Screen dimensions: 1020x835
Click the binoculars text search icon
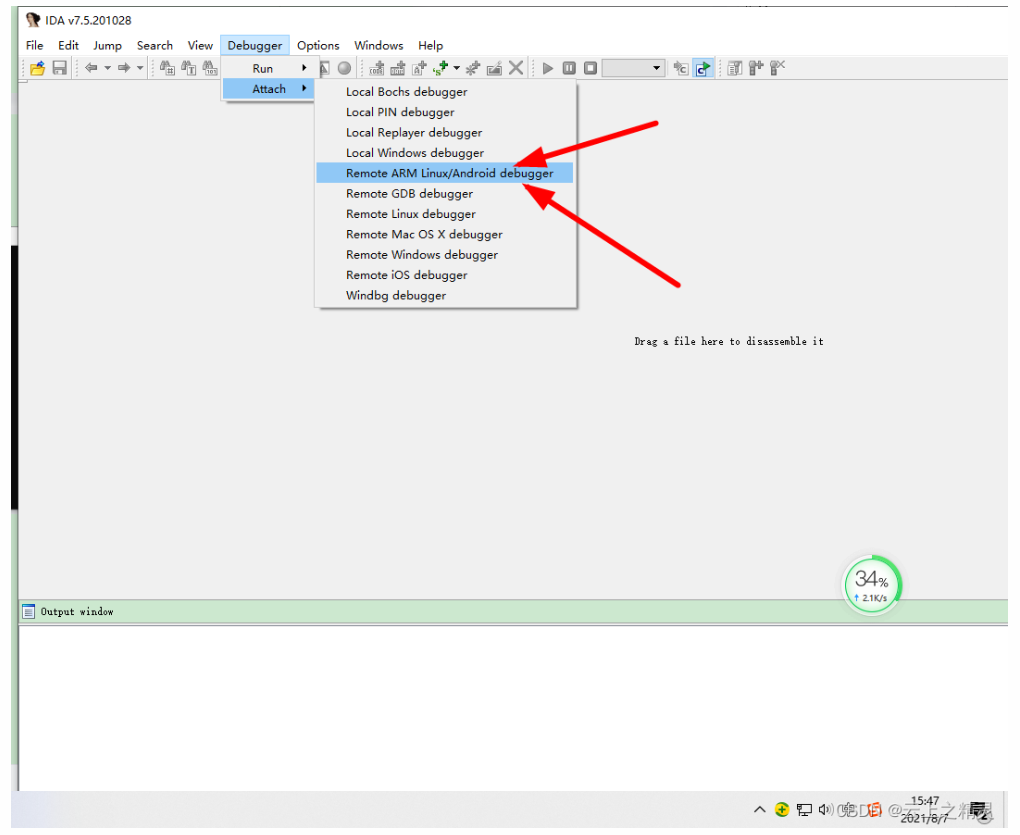pos(189,68)
